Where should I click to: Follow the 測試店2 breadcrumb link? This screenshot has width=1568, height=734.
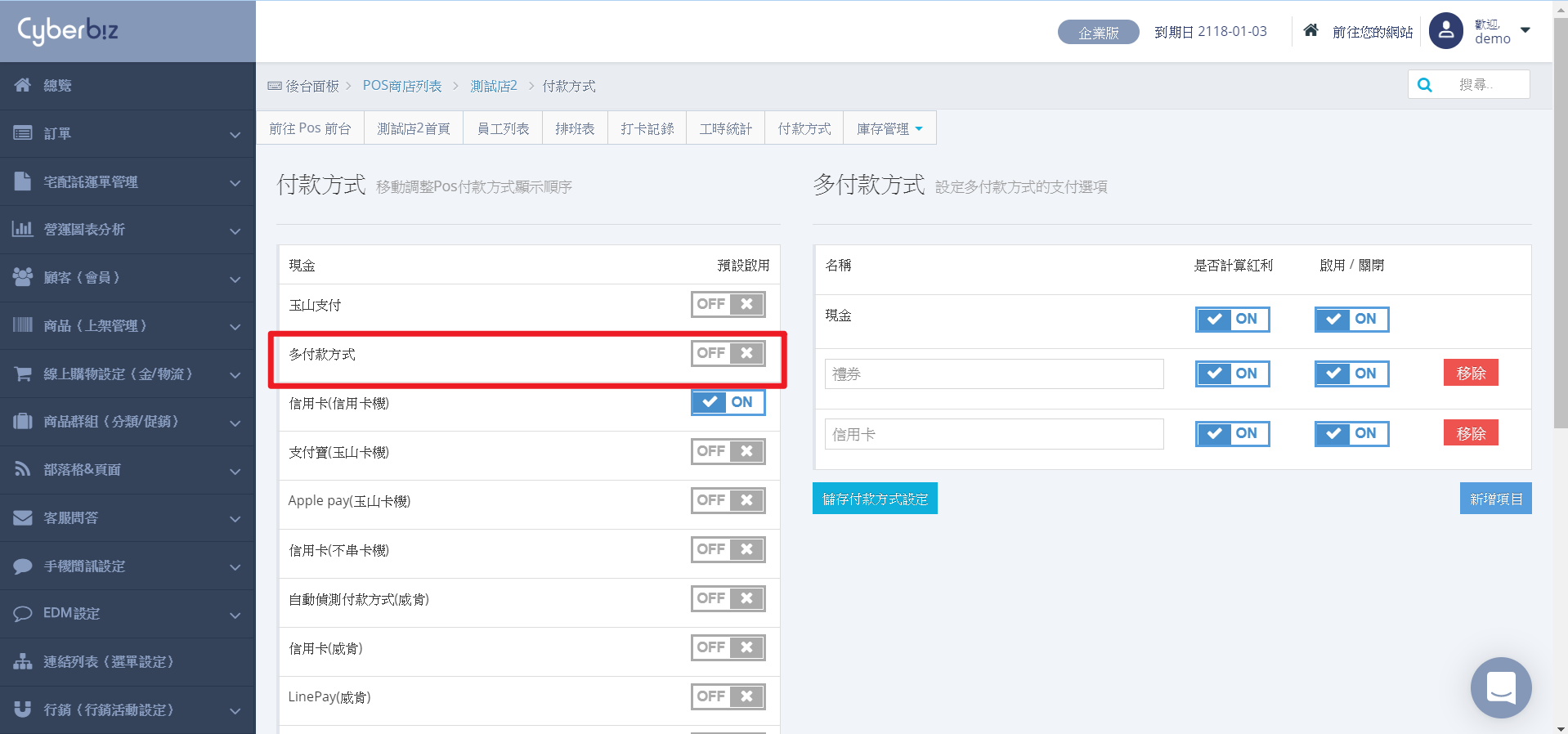coord(494,86)
